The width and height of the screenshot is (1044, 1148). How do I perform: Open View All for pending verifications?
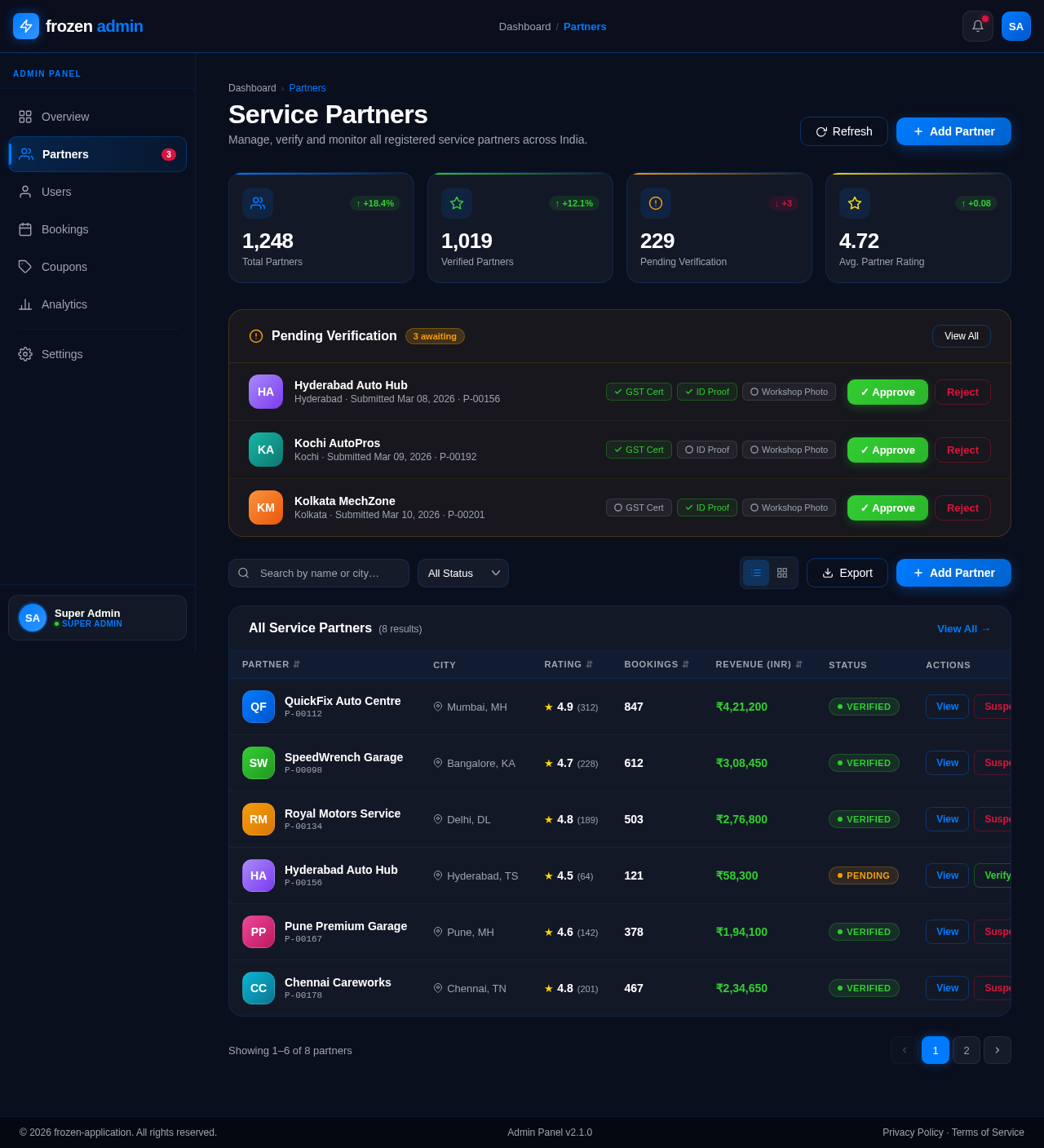961,336
